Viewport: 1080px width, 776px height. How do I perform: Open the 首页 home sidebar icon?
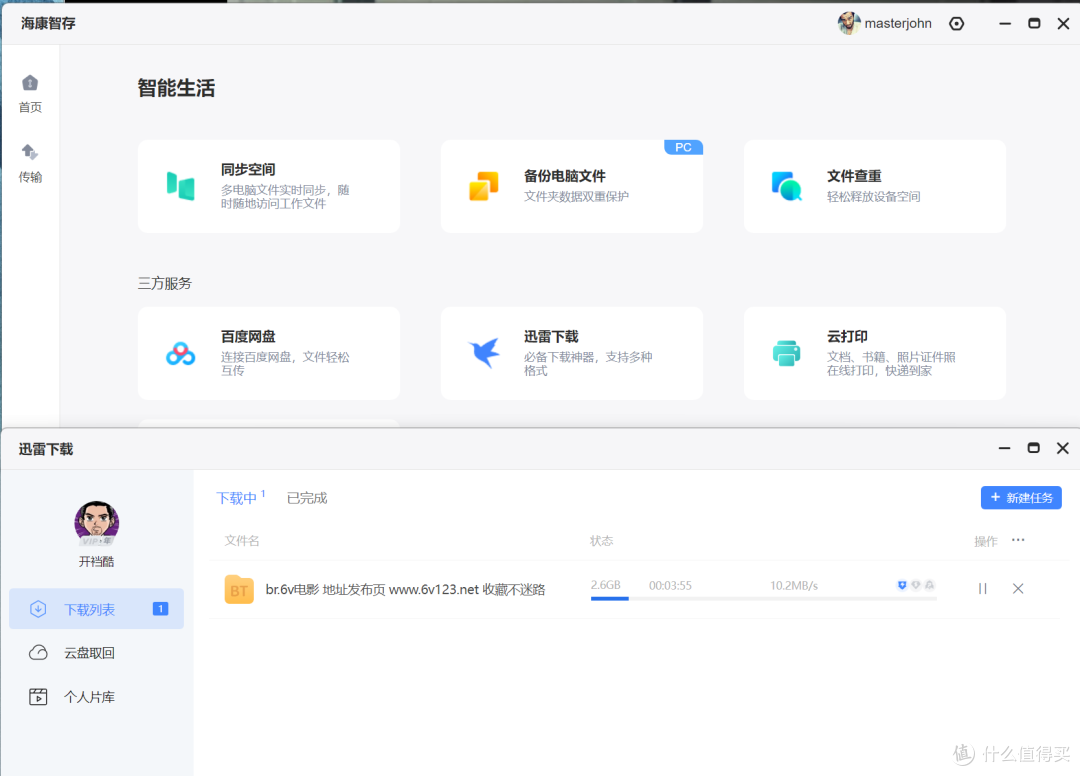pos(30,83)
